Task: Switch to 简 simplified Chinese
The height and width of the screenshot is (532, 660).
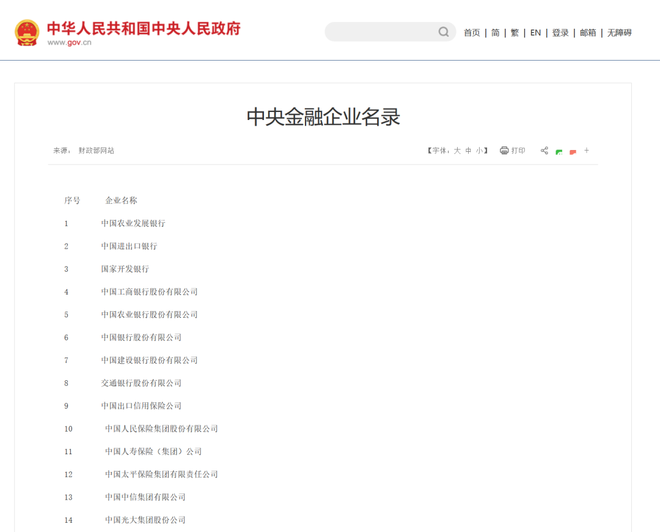Action: point(495,33)
